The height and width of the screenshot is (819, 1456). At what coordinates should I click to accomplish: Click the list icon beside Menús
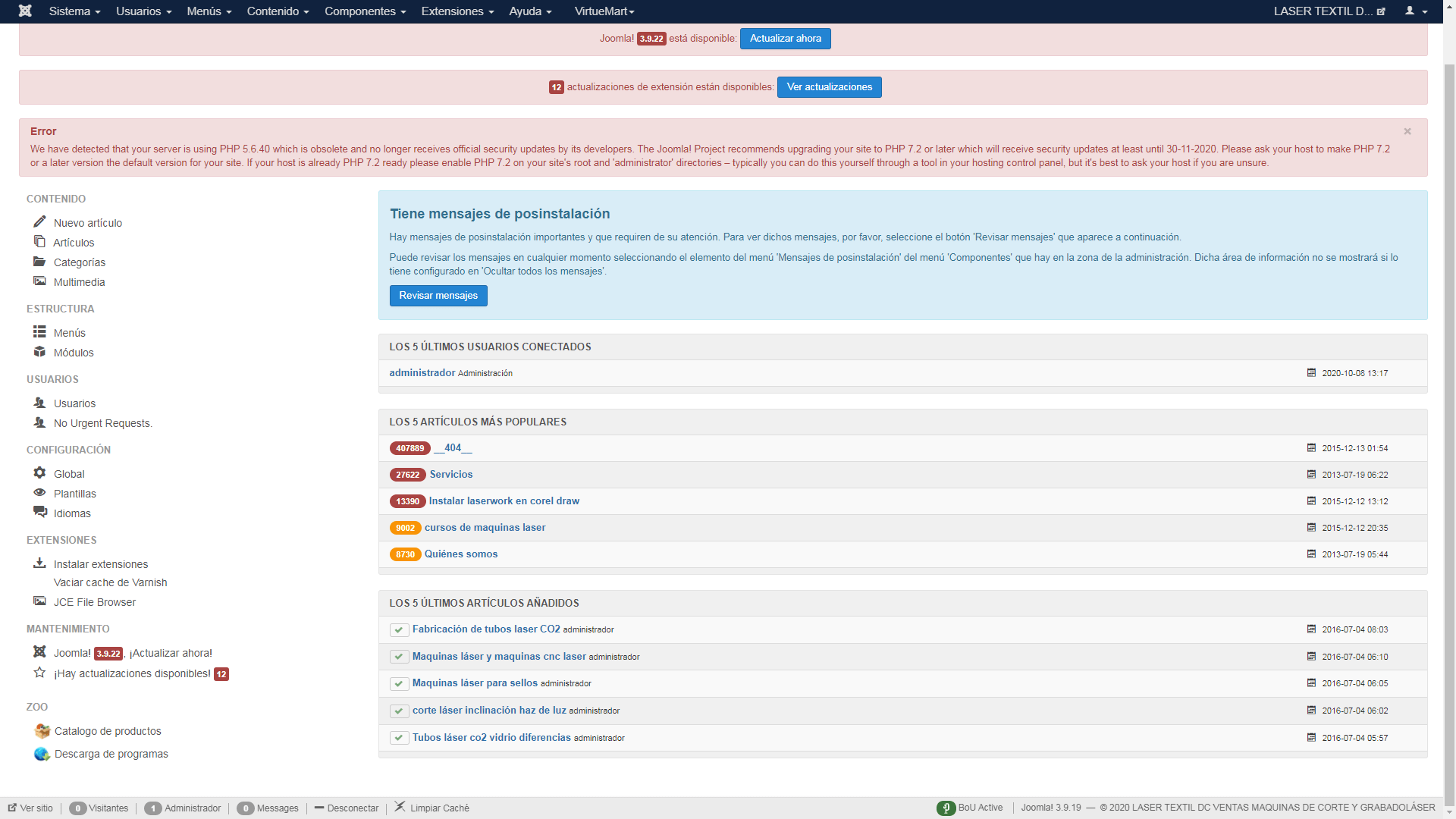(x=39, y=331)
